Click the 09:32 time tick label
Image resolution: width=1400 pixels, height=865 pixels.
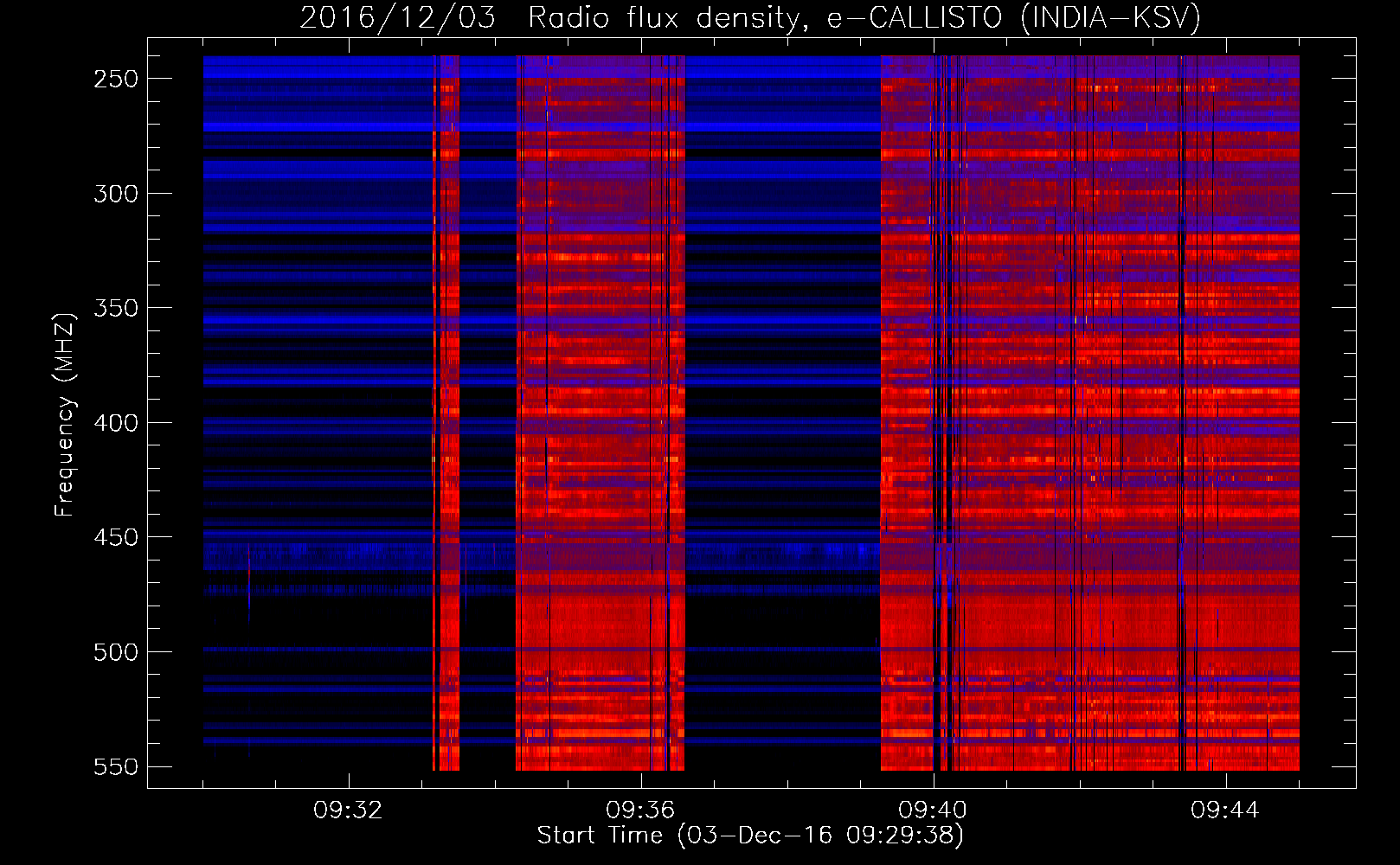tap(348, 811)
